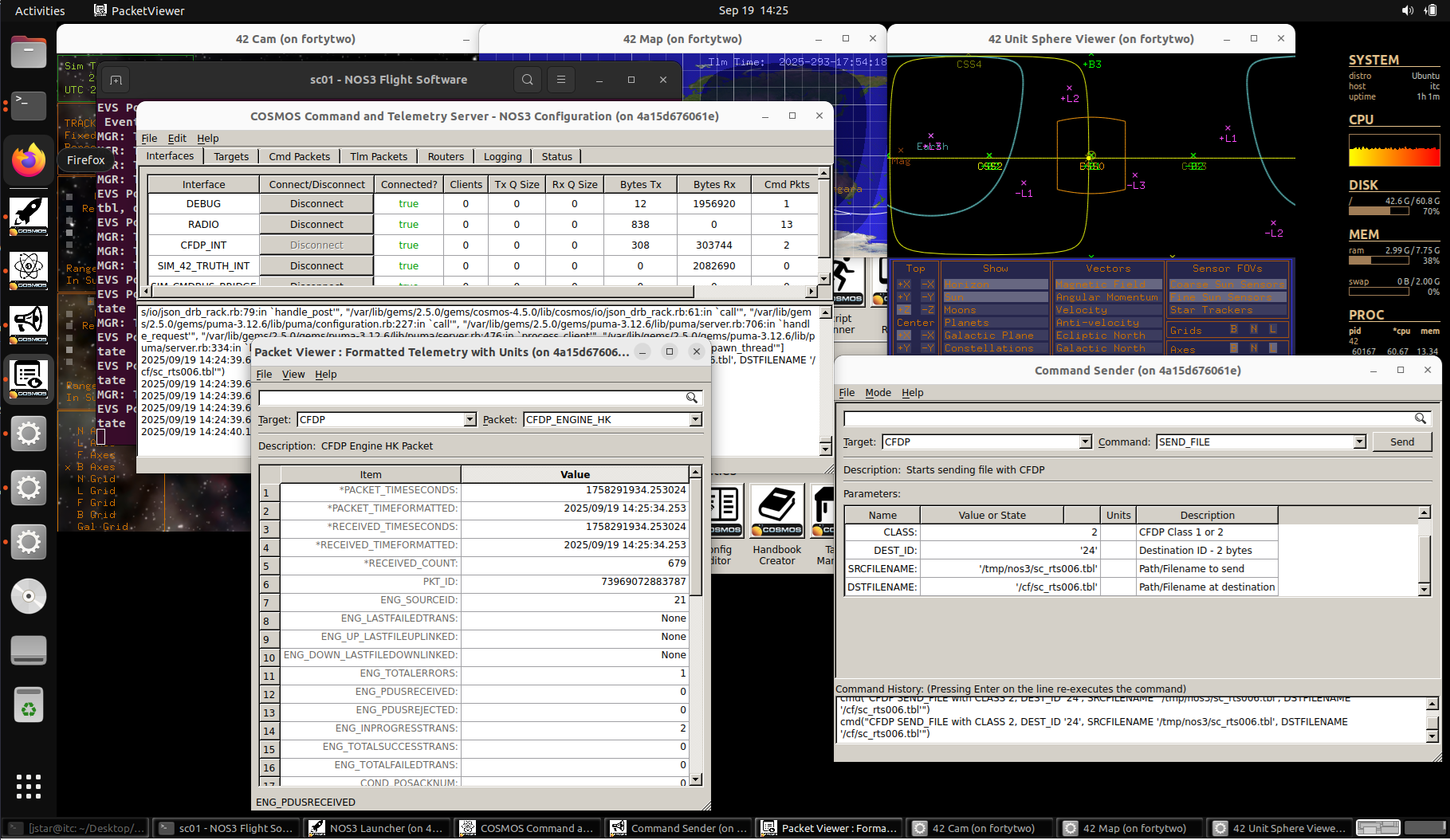Toggle the Magnetic Field vector
The image size is (1450, 840).
[x=1108, y=285]
